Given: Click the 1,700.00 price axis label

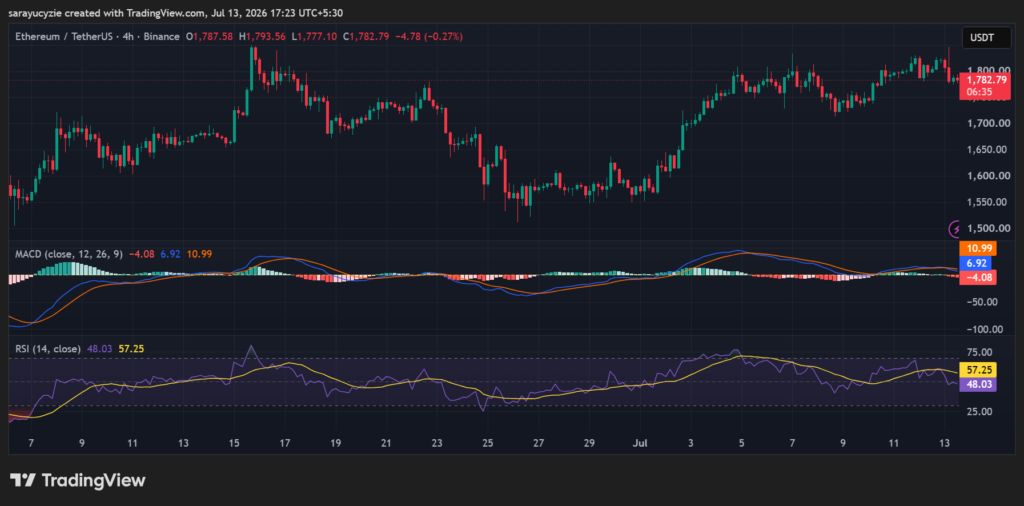Looking at the screenshot, I should [988, 123].
